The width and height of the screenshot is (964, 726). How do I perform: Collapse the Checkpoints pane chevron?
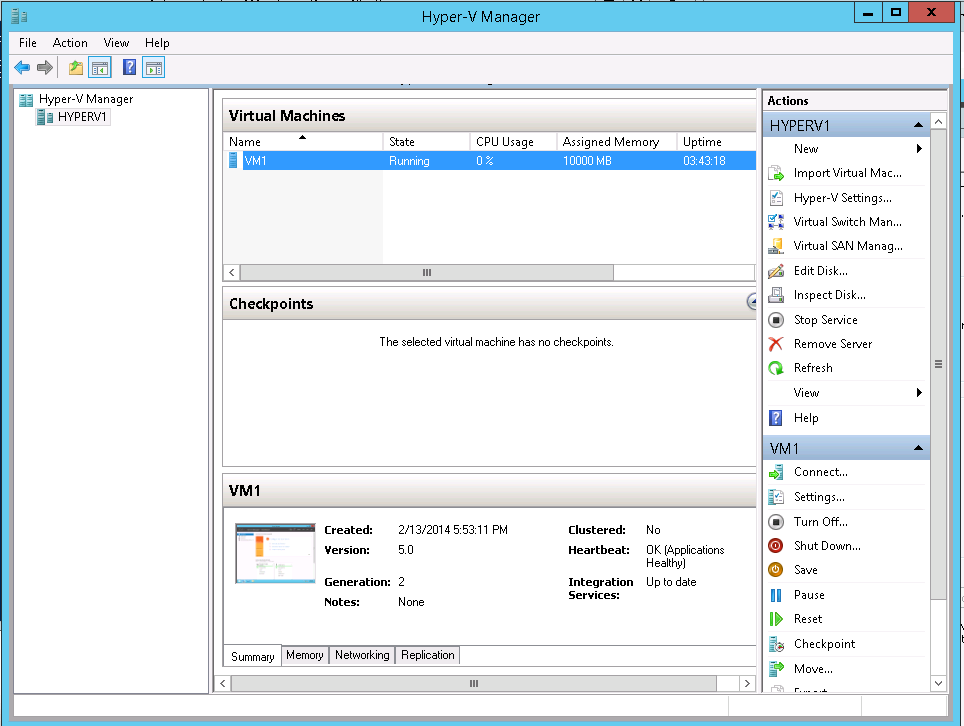pos(751,302)
